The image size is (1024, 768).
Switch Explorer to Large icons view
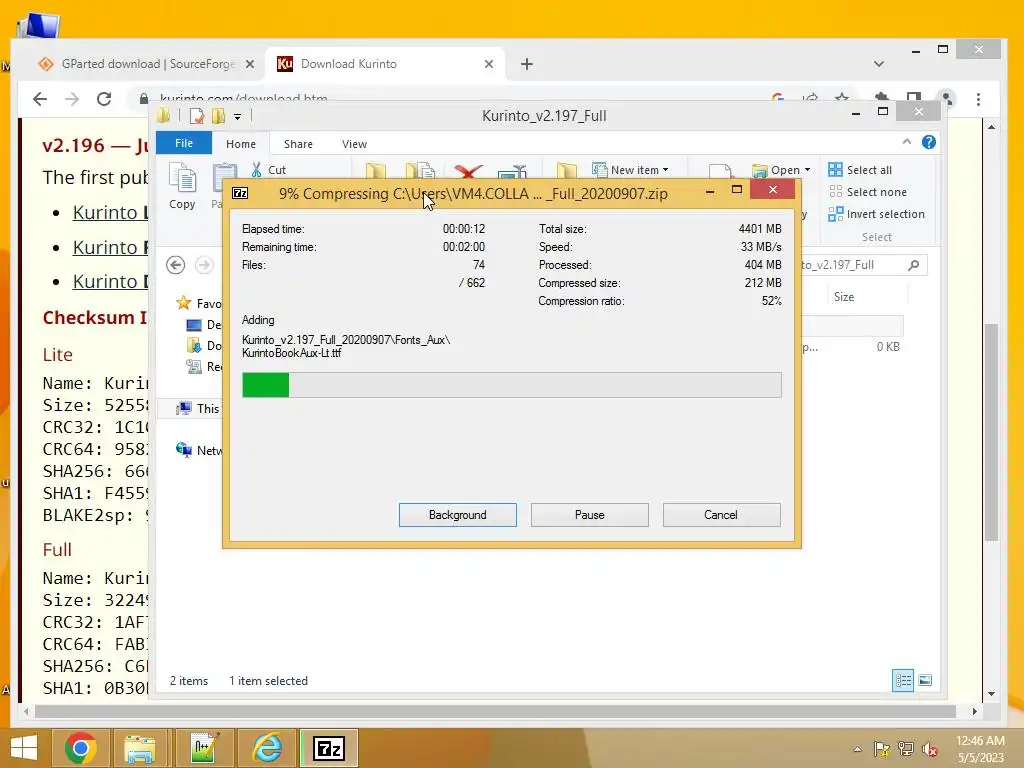[925, 680]
